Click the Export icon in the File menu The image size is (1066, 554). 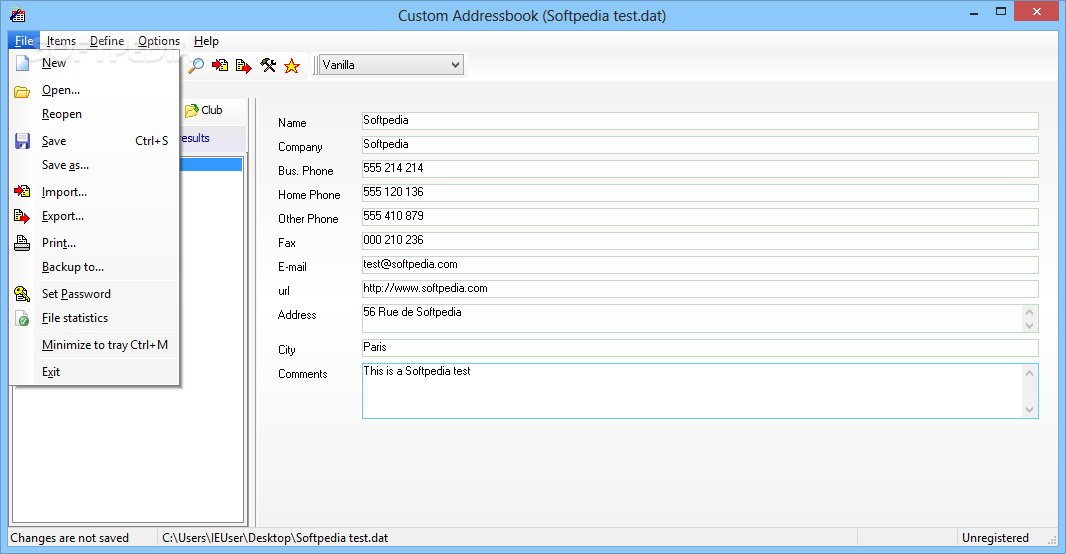tap(22, 216)
